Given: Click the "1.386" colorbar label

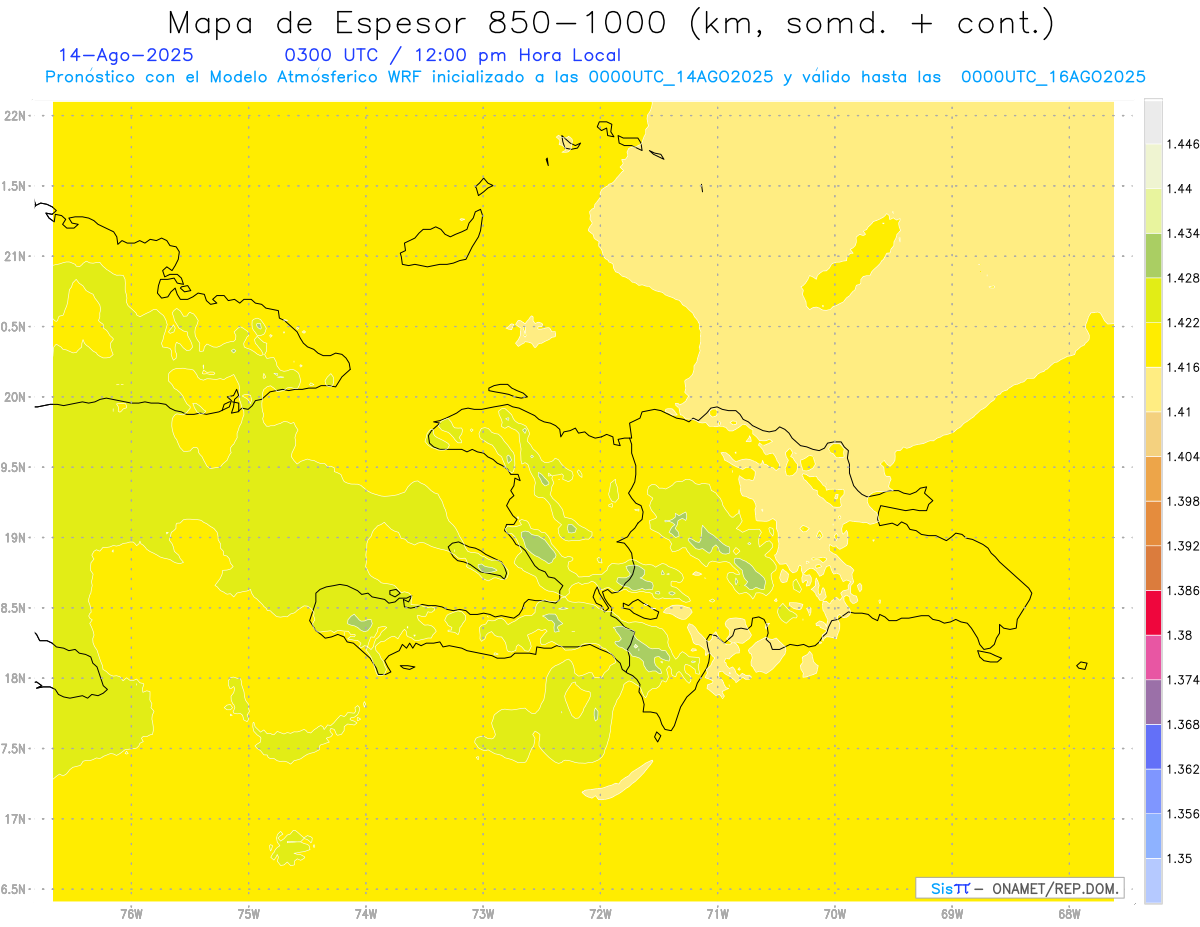Looking at the screenshot, I should [1185, 590].
